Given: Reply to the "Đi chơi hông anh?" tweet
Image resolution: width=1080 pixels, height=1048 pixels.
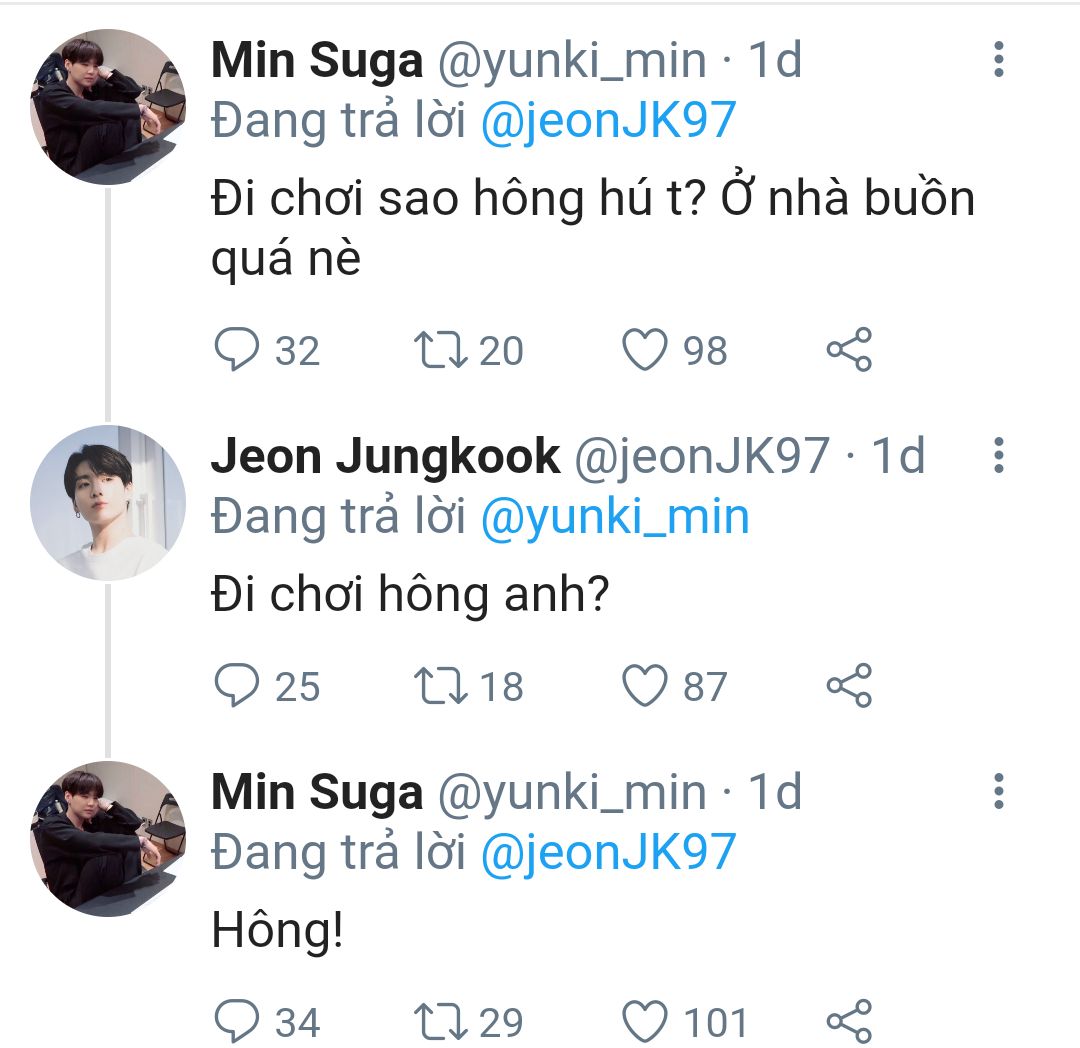Looking at the screenshot, I should (237, 687).
